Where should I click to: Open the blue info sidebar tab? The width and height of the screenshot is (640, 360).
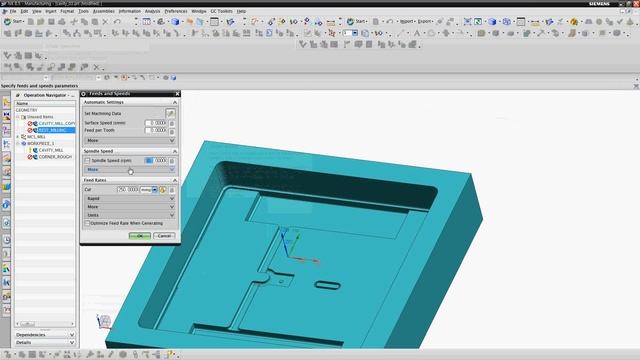[x=7, y=205]
